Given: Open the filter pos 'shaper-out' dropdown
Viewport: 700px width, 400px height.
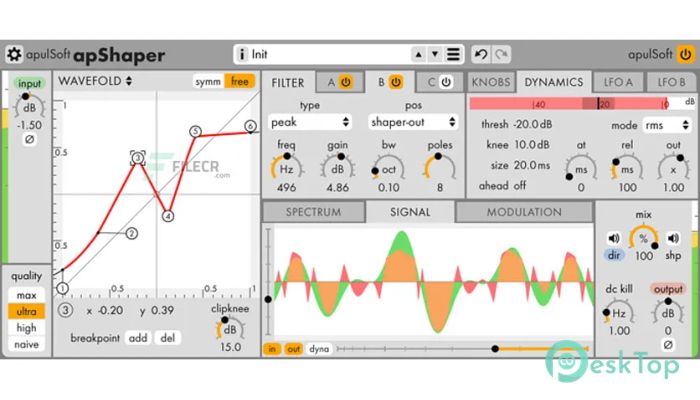Looking at the screenshot, I should pyautogui.click(x=413, y=122).
